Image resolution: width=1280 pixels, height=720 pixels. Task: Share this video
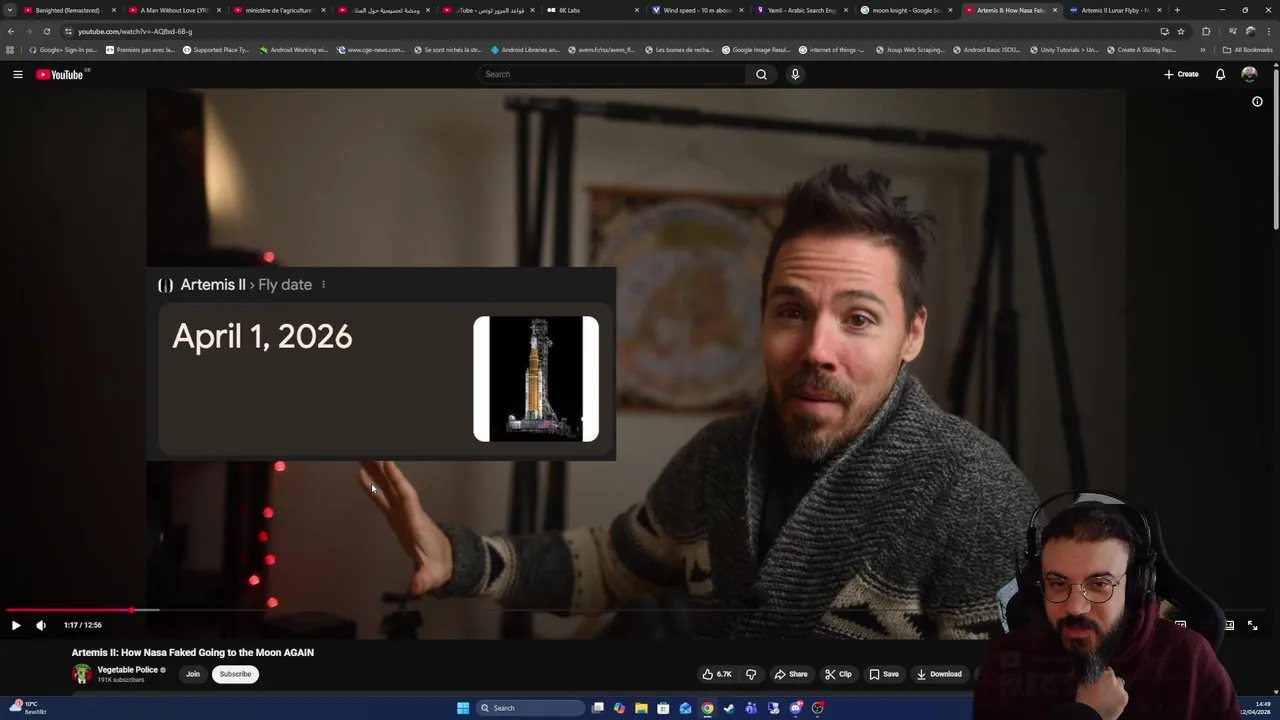click(x=791, y=674)
